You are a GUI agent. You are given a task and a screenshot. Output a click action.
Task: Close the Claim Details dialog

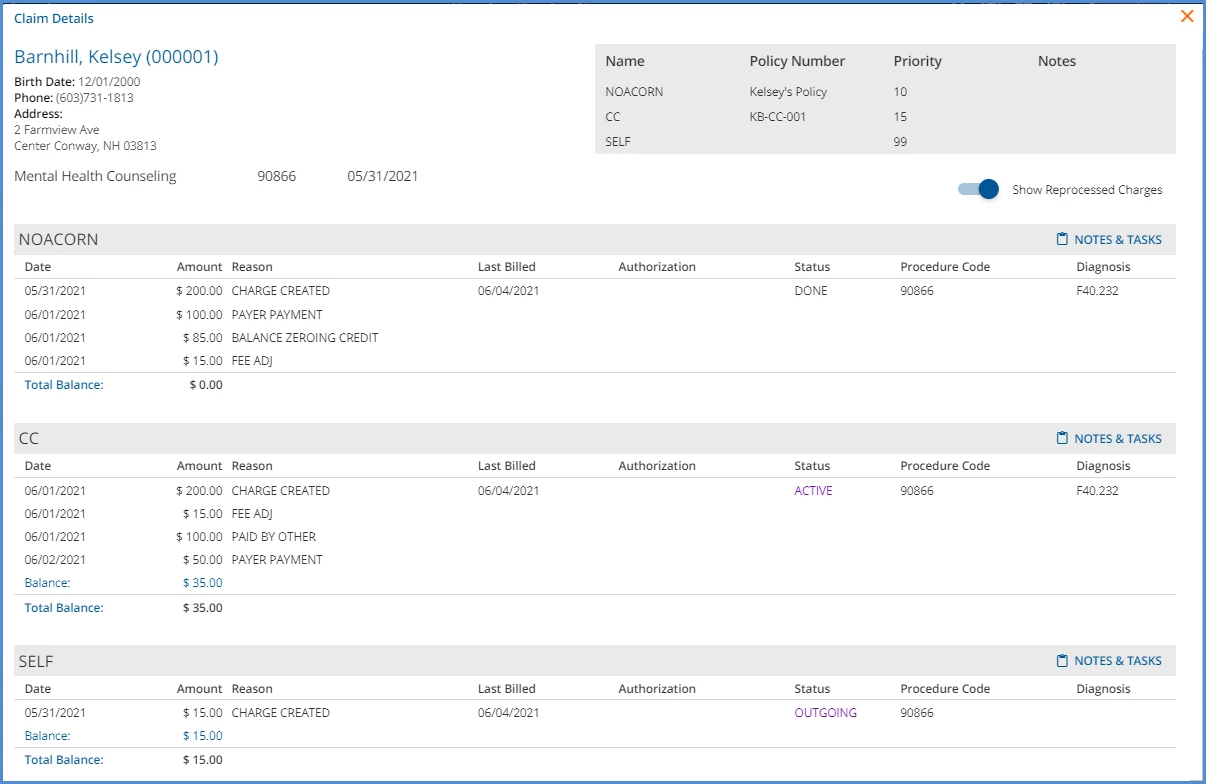1187,16
